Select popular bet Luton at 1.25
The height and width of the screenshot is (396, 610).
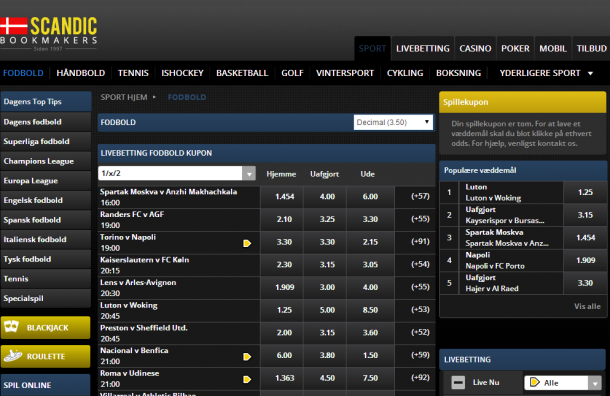(585, 192)
